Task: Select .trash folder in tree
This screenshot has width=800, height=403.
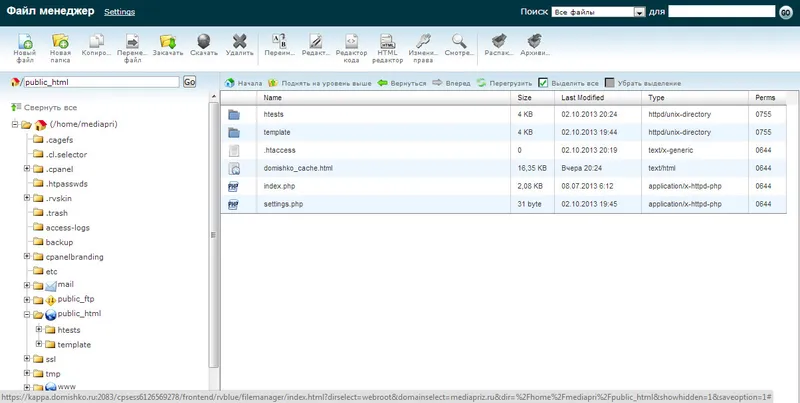Action: (57, 213)
